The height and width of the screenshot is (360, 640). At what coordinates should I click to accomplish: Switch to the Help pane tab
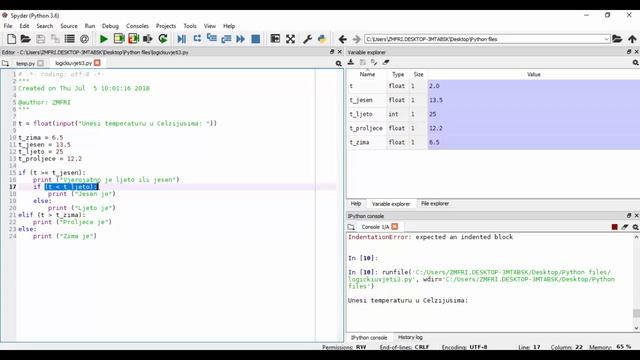(x=356, y=203)
